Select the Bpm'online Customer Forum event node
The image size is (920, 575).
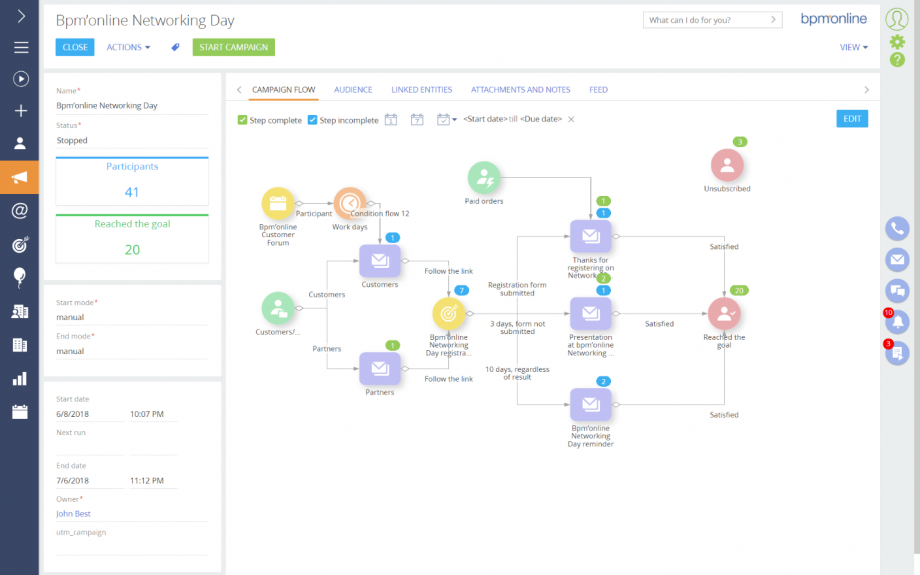[278, 204]
